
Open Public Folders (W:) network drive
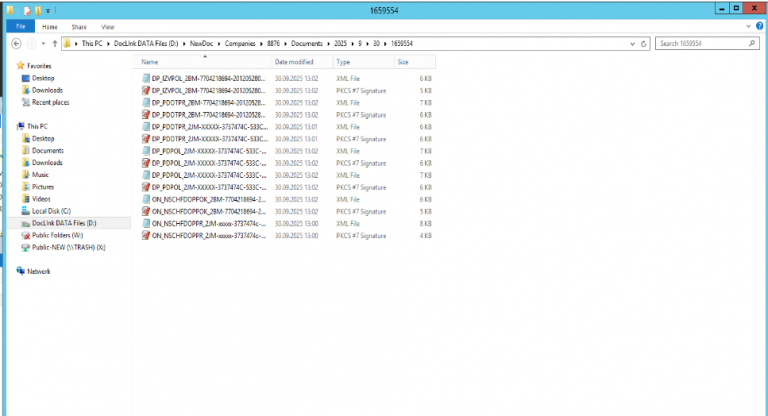57,235
